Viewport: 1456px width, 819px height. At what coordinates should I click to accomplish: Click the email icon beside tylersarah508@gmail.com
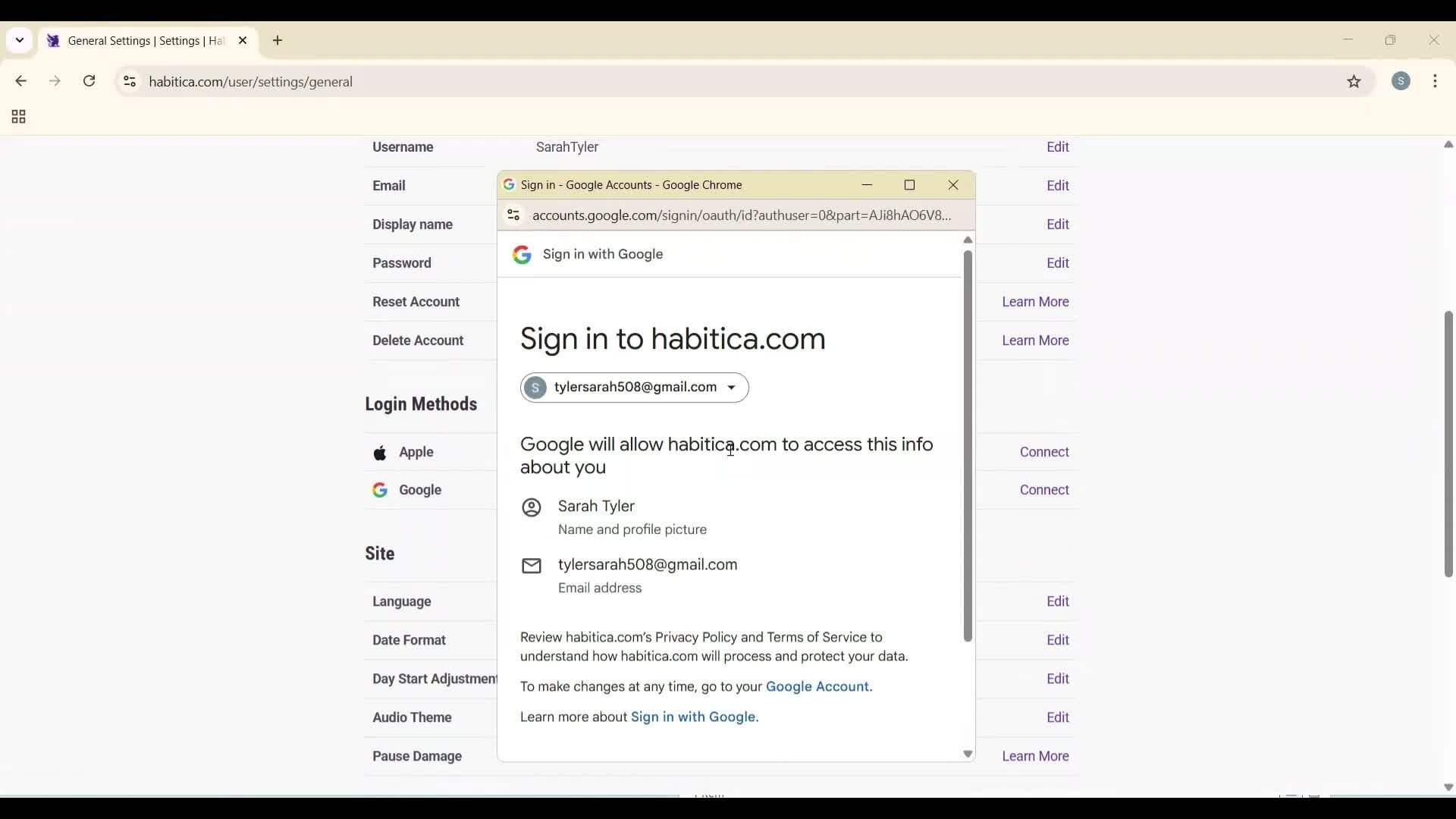[x=532, y=566]
